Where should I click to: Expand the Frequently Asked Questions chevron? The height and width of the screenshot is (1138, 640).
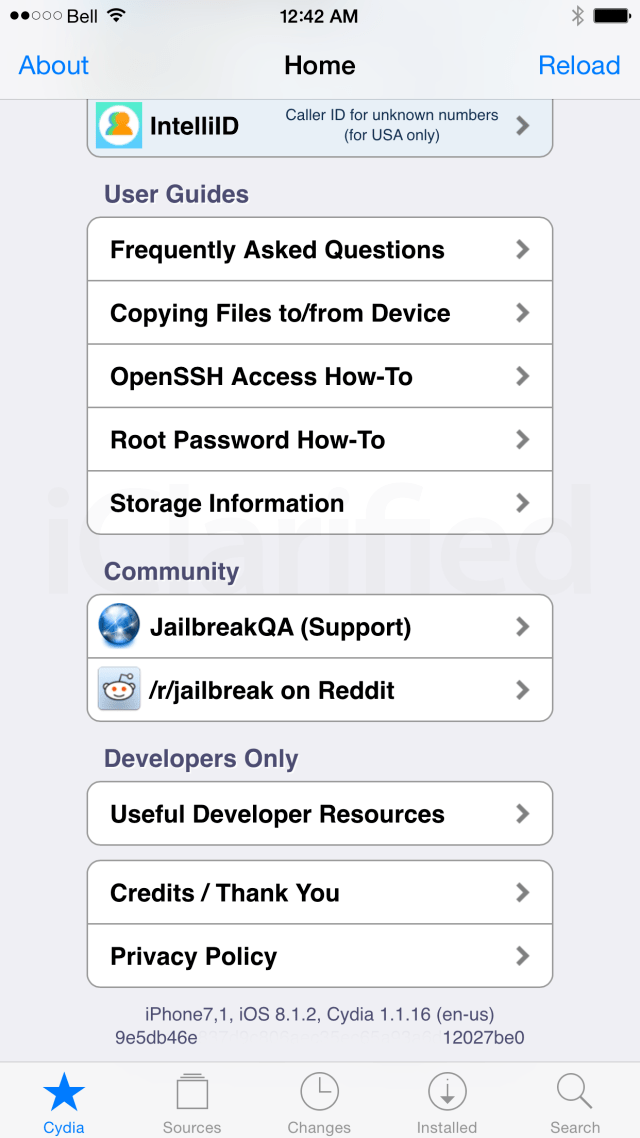522,250
